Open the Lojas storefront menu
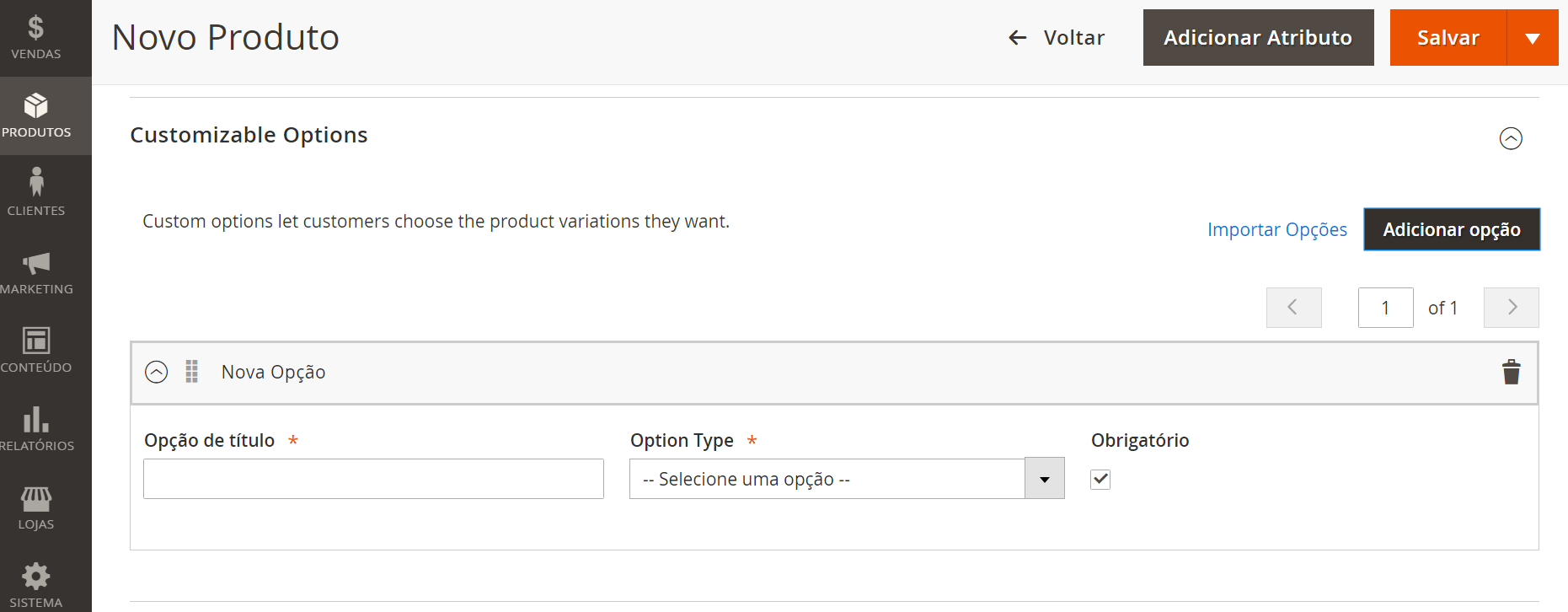The image size is (1568, 612). click(x=36, y=507)
